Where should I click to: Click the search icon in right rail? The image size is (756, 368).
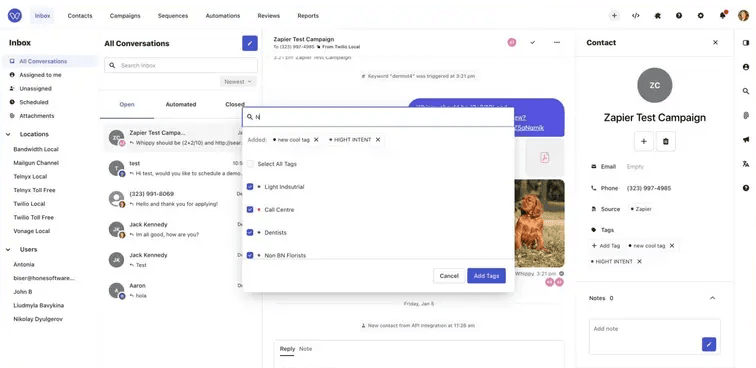coord(746,91)
